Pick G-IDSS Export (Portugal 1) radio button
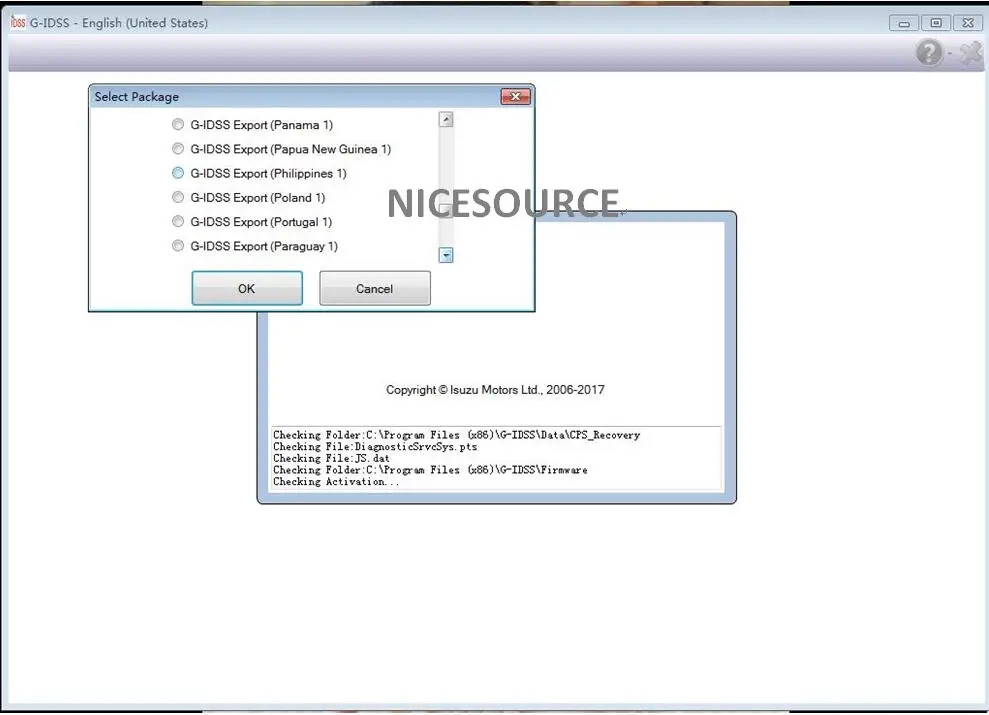Image resolution: width=989 pixels, height=715 pixels. [x=178, y=221]
